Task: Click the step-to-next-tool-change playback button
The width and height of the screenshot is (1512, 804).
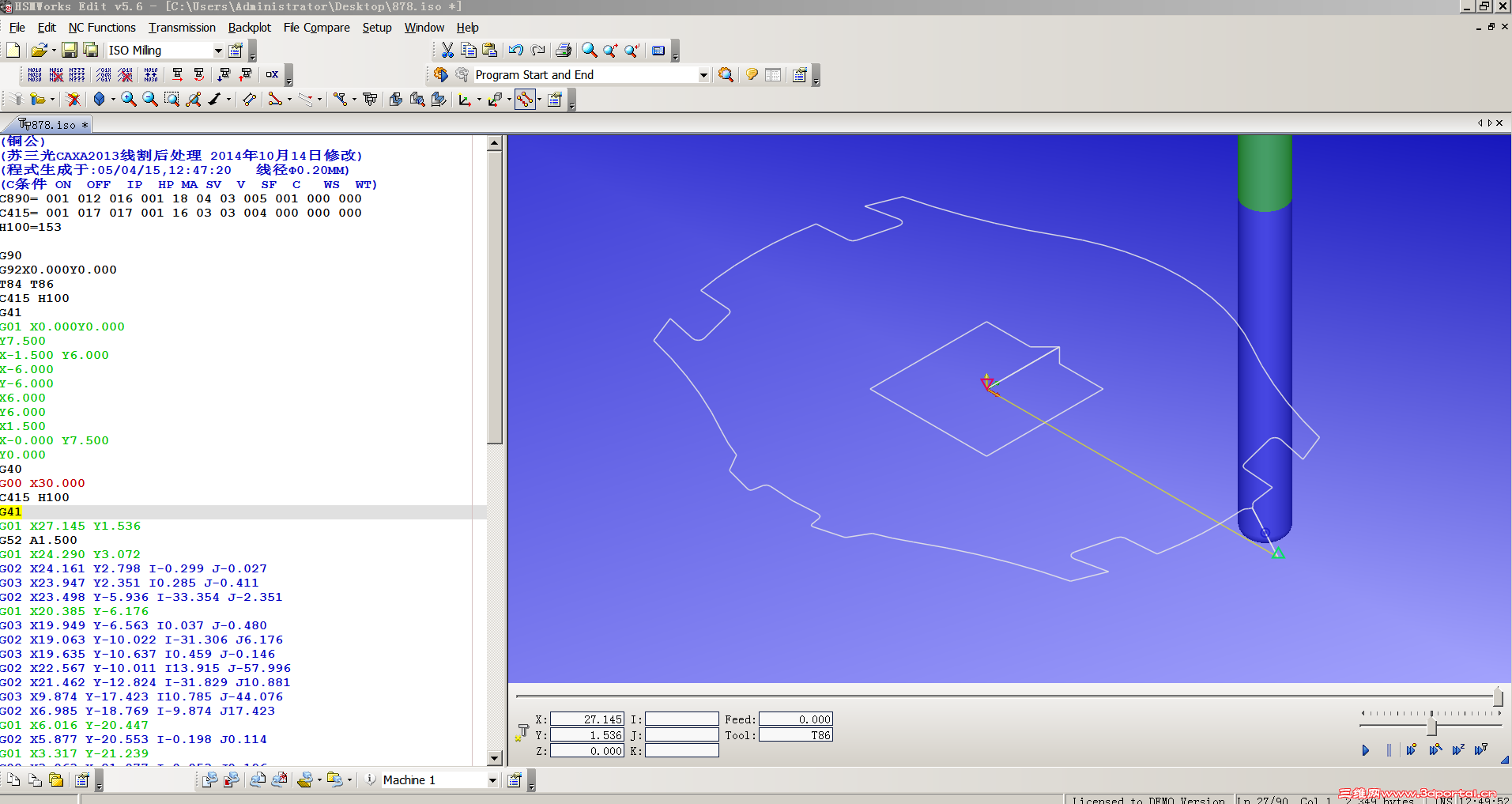Action: [1481, 750]
